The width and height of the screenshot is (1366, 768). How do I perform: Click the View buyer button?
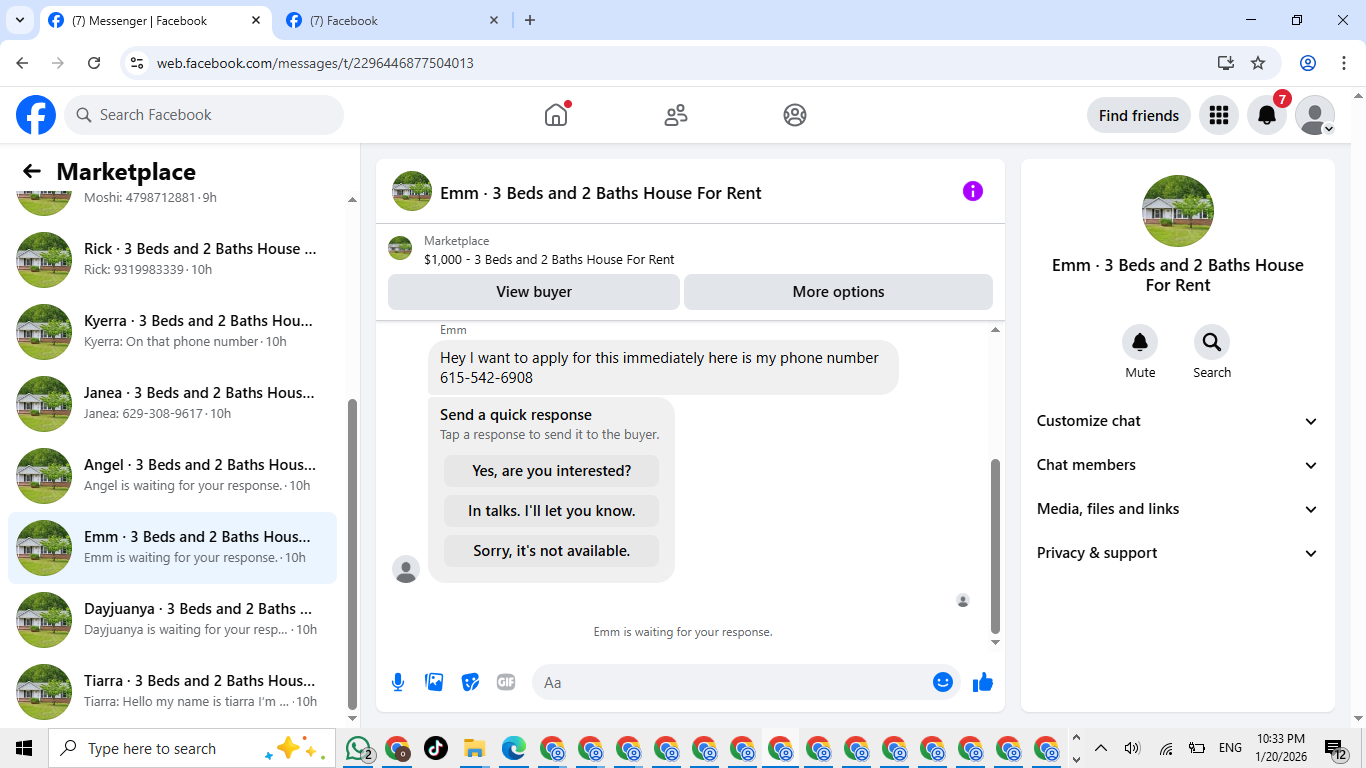(x=534, y=292)
